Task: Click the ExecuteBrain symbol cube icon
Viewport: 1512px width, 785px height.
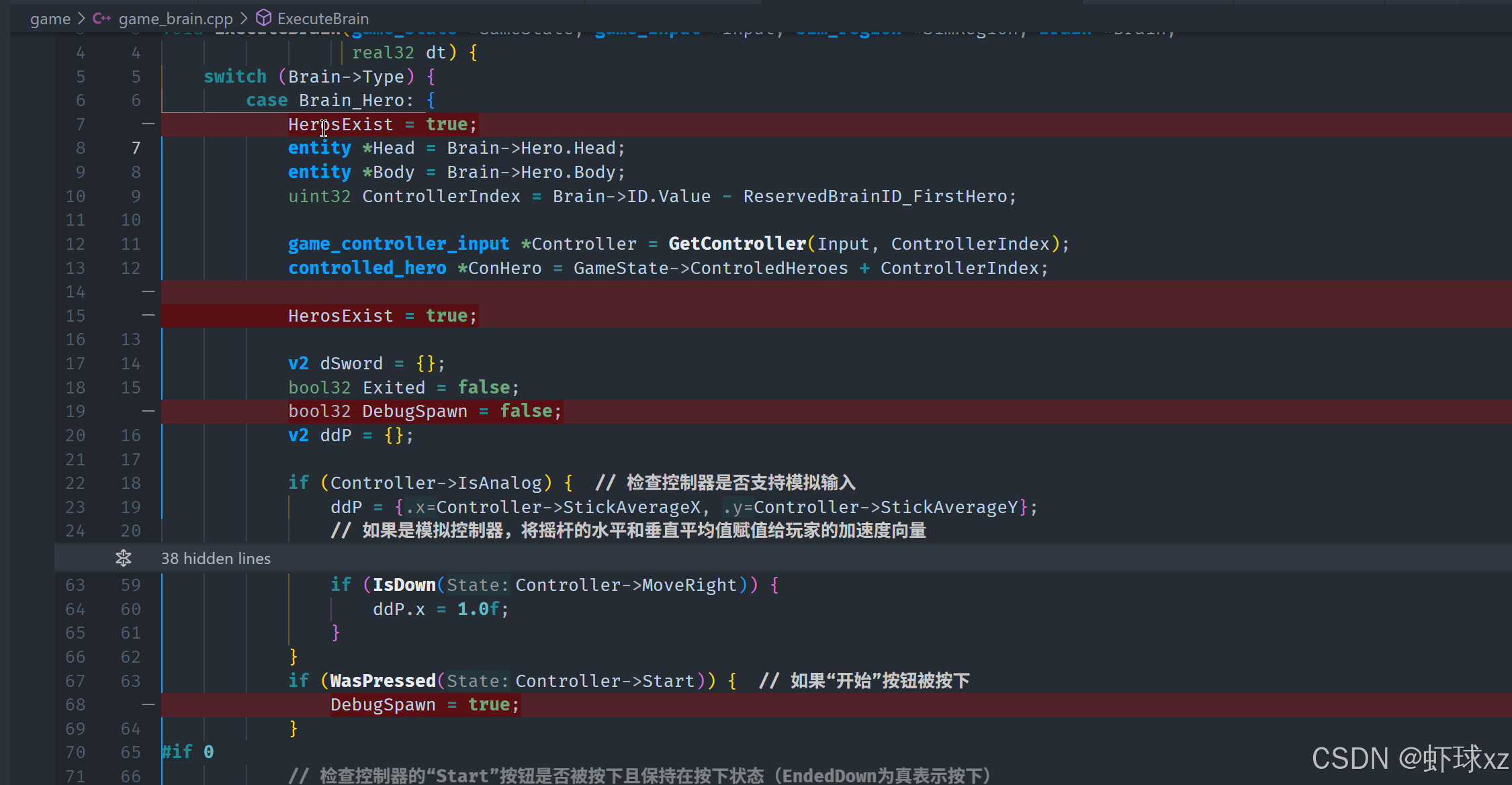Action: (x=264, y=17)
